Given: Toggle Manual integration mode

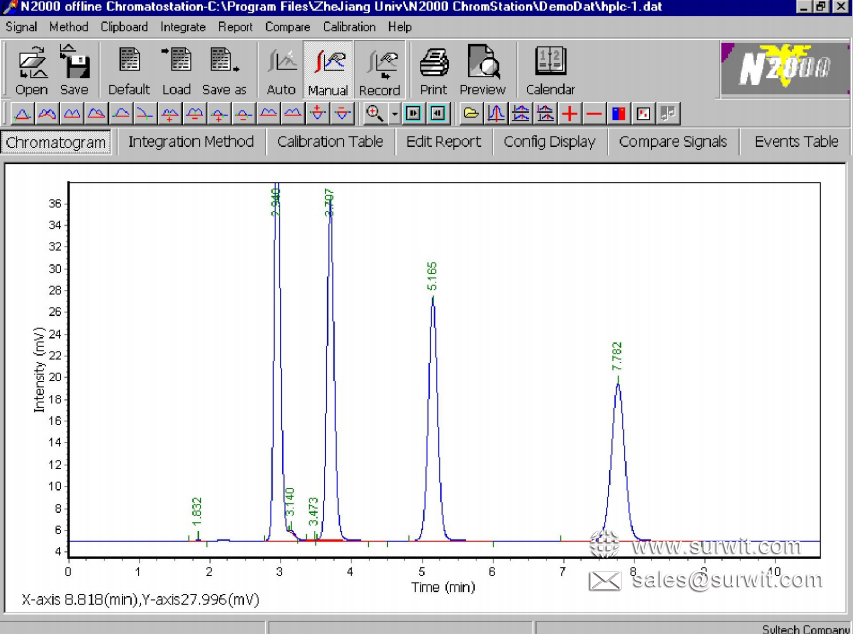Looking at the screenshot, I should coord(328,70).
